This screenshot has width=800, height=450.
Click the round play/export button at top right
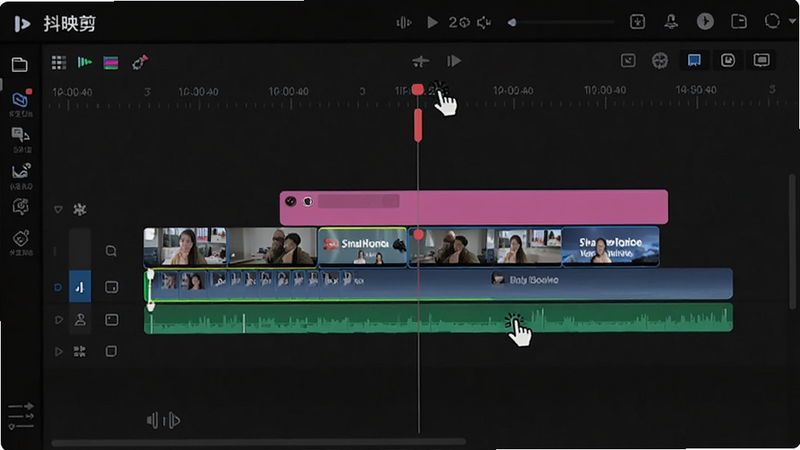click(x=705, y=21)
